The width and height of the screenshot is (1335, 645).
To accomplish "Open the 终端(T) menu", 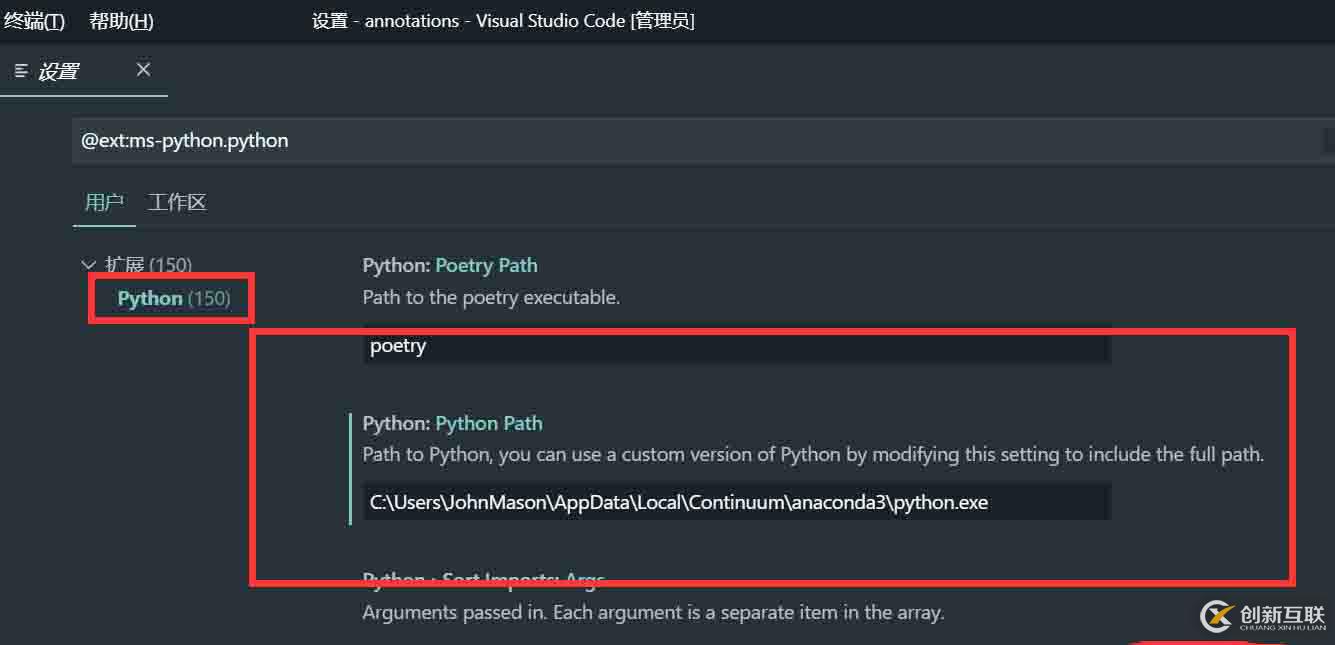I will [33, 20].
